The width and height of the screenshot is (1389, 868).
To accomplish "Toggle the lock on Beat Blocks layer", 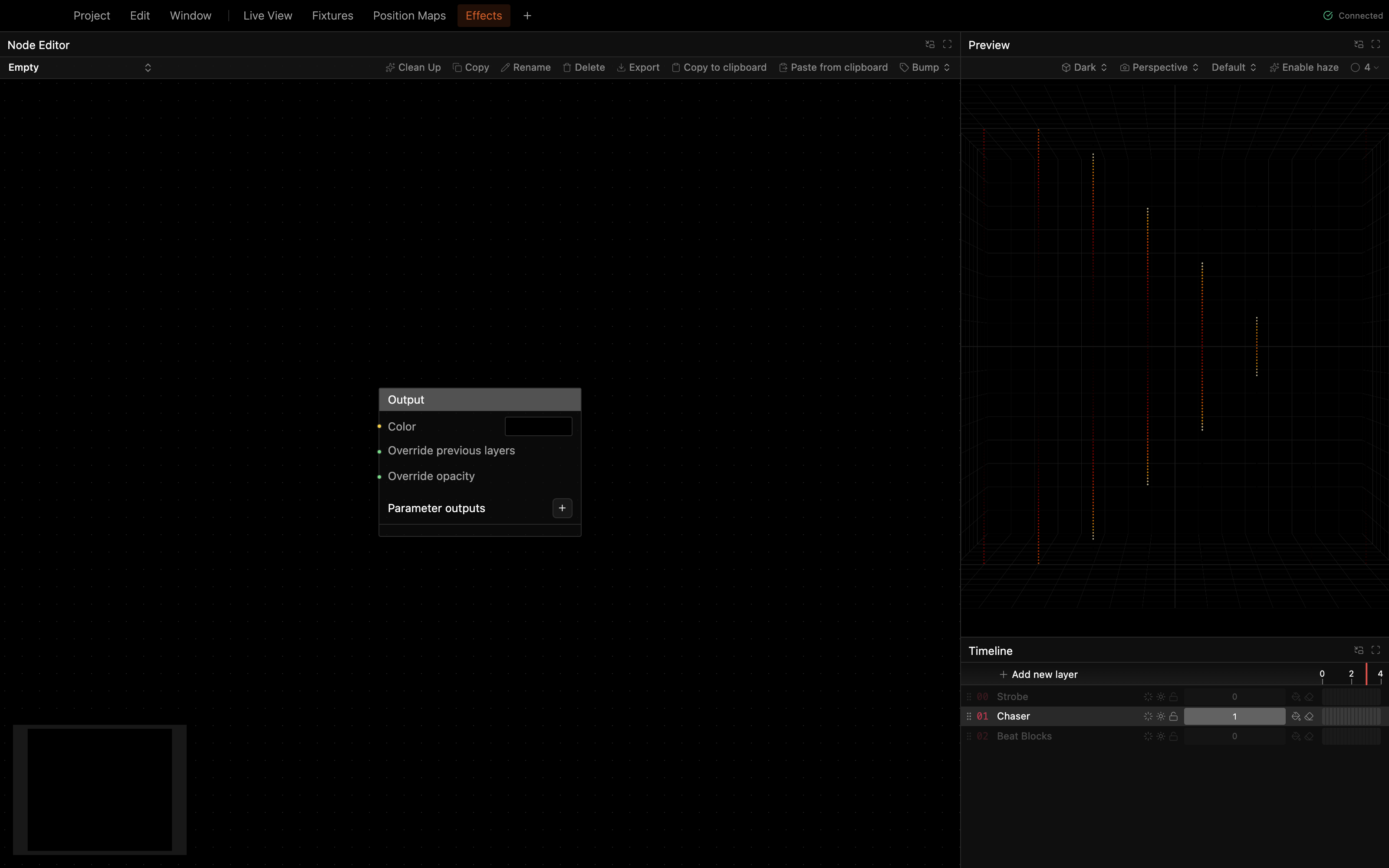I will 1174,736.
